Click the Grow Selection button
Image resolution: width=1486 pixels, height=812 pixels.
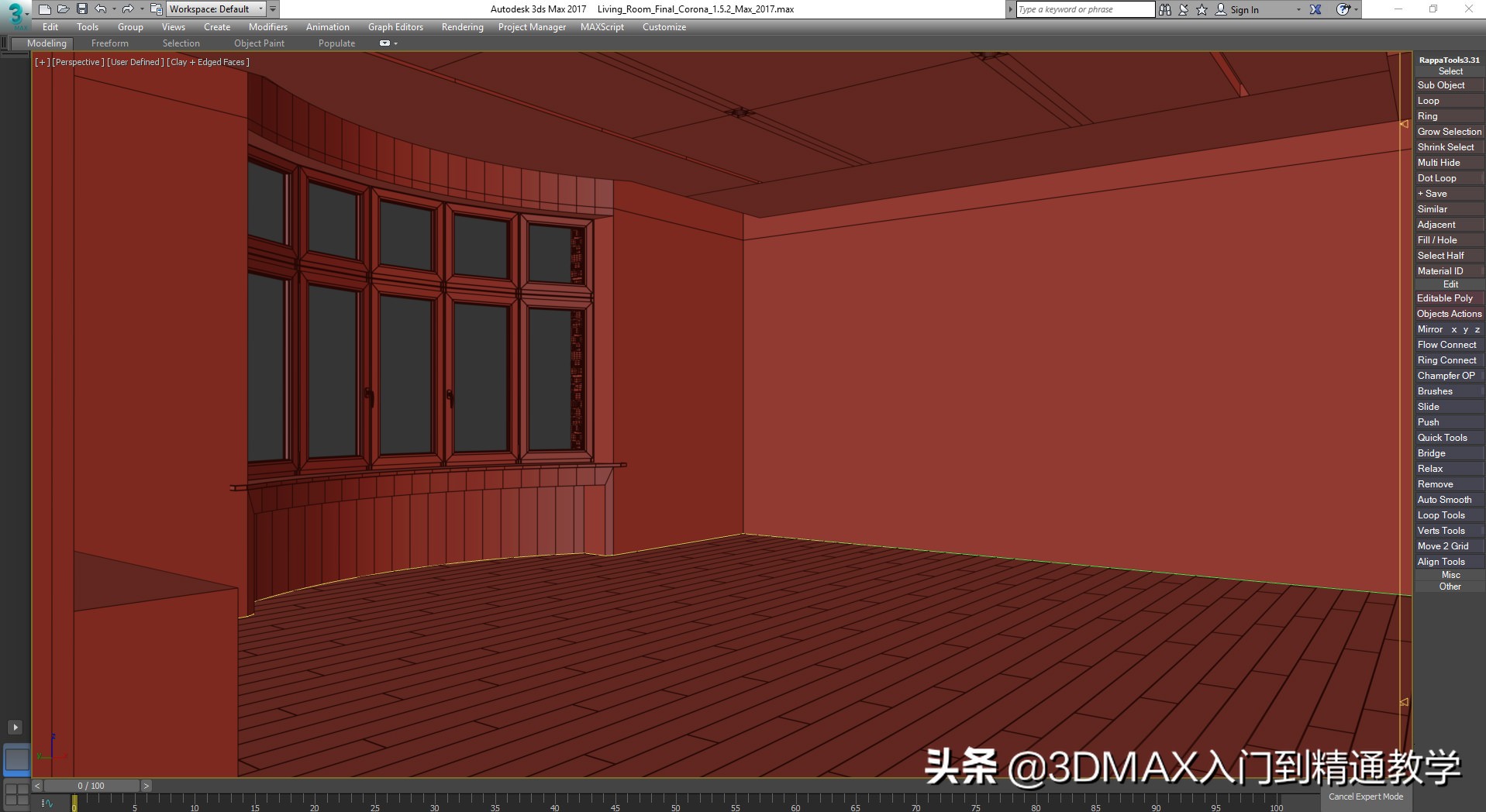point(1450,132)
